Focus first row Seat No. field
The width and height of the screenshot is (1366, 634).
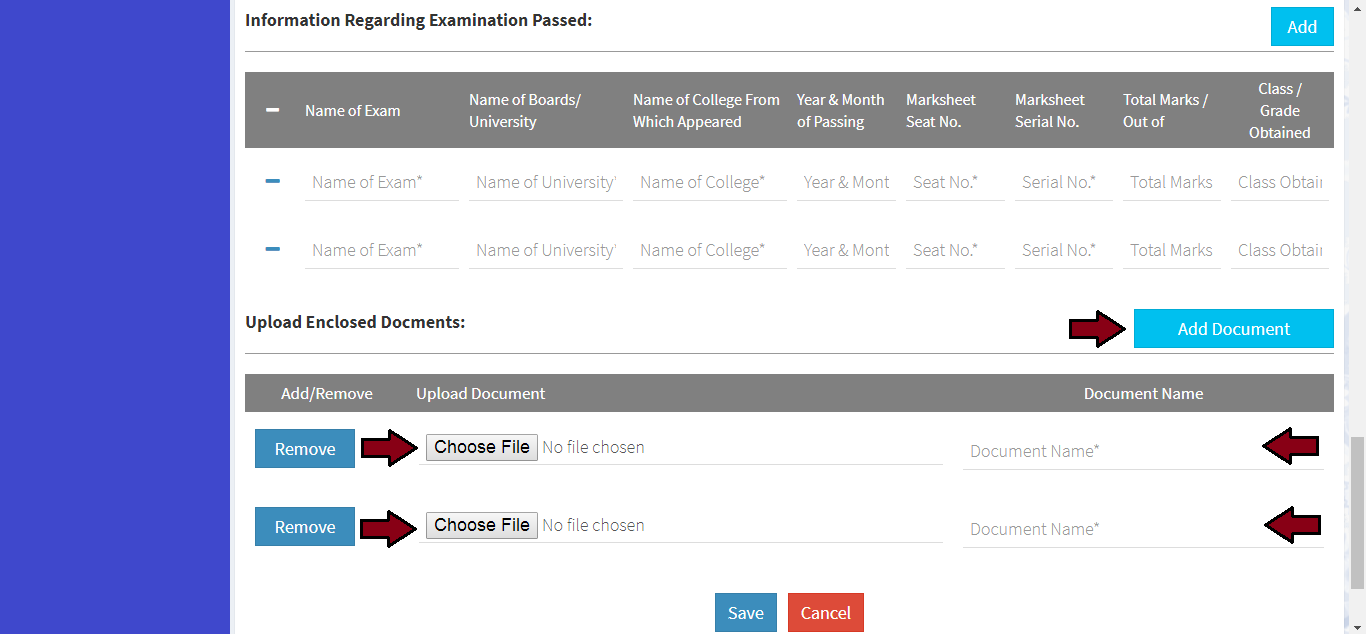[x=954, y=182]
